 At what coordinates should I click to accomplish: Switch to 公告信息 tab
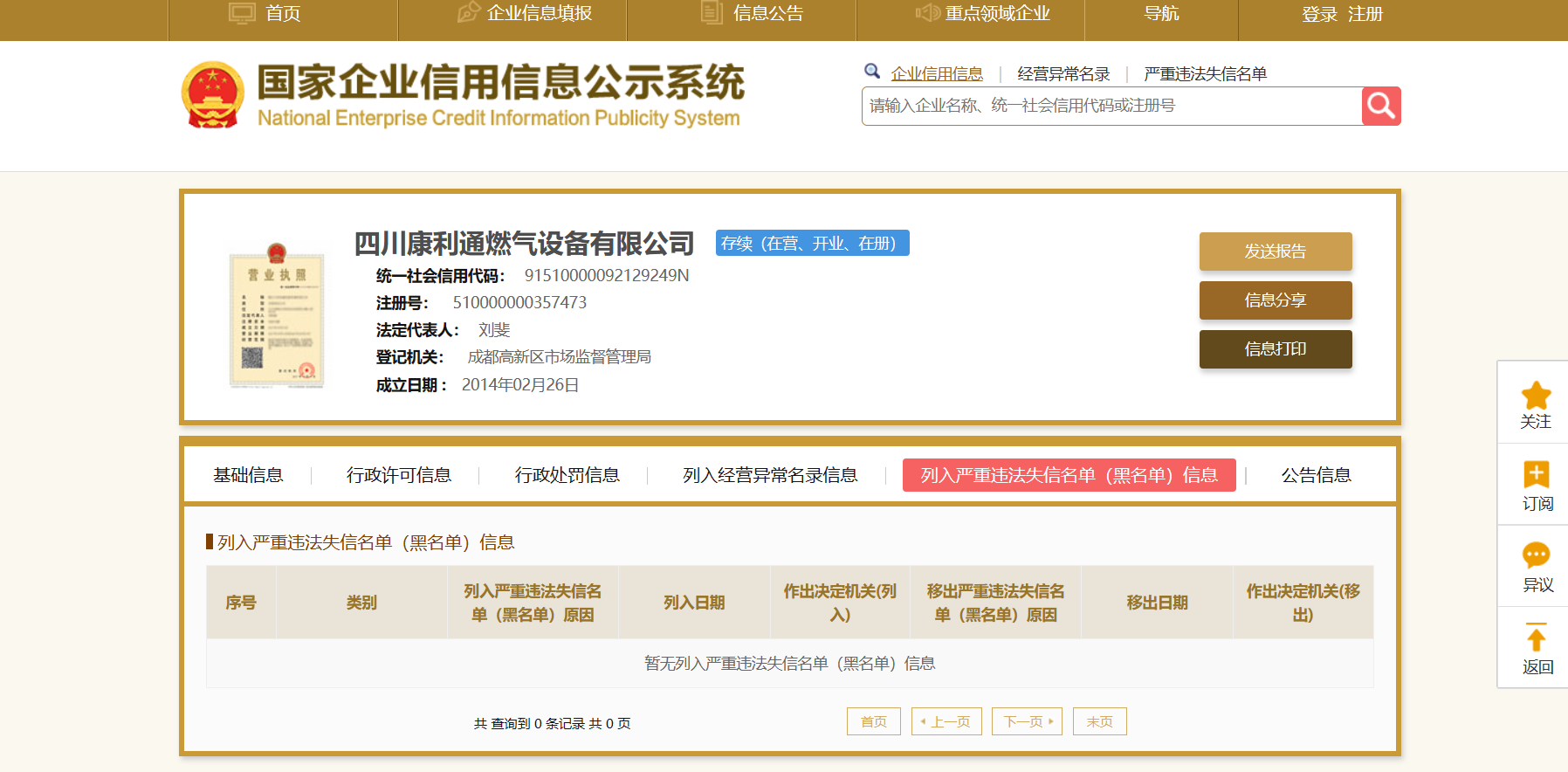(1316, 475)
